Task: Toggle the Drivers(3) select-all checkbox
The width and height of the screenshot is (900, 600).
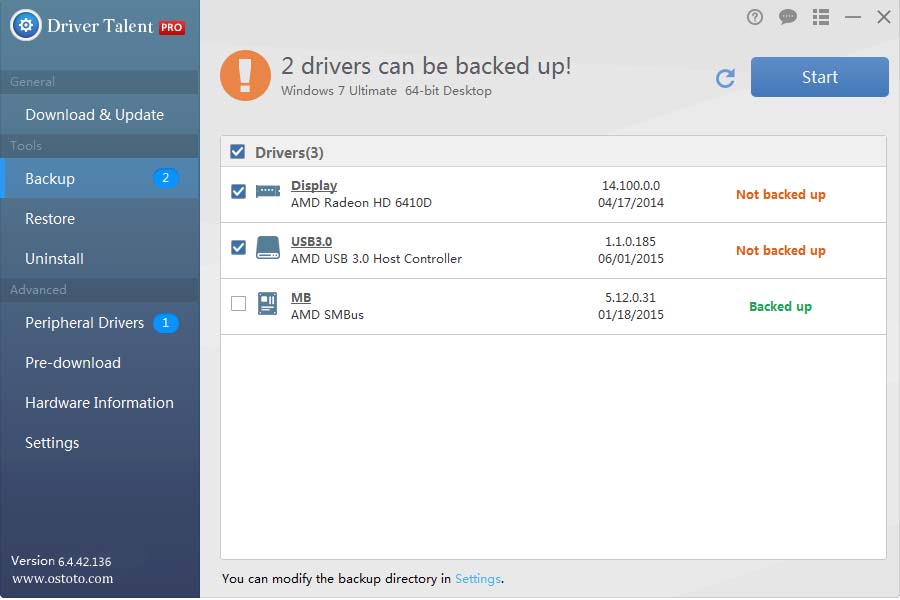Action: [238, 152]
